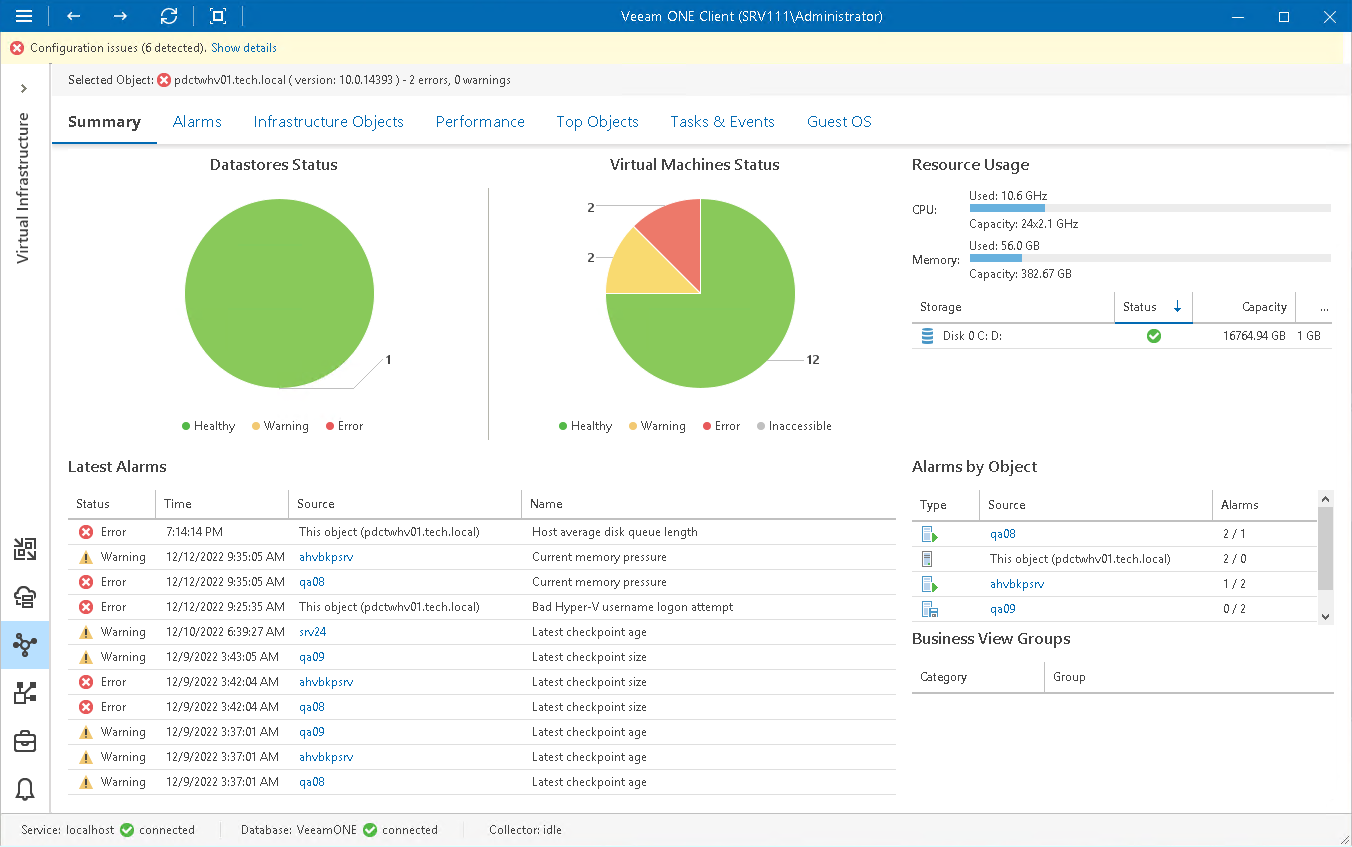1352x847 pixels.
Task: Toggle the Warning legend in Virtual Machines Status
Action: tap(657, 426)
